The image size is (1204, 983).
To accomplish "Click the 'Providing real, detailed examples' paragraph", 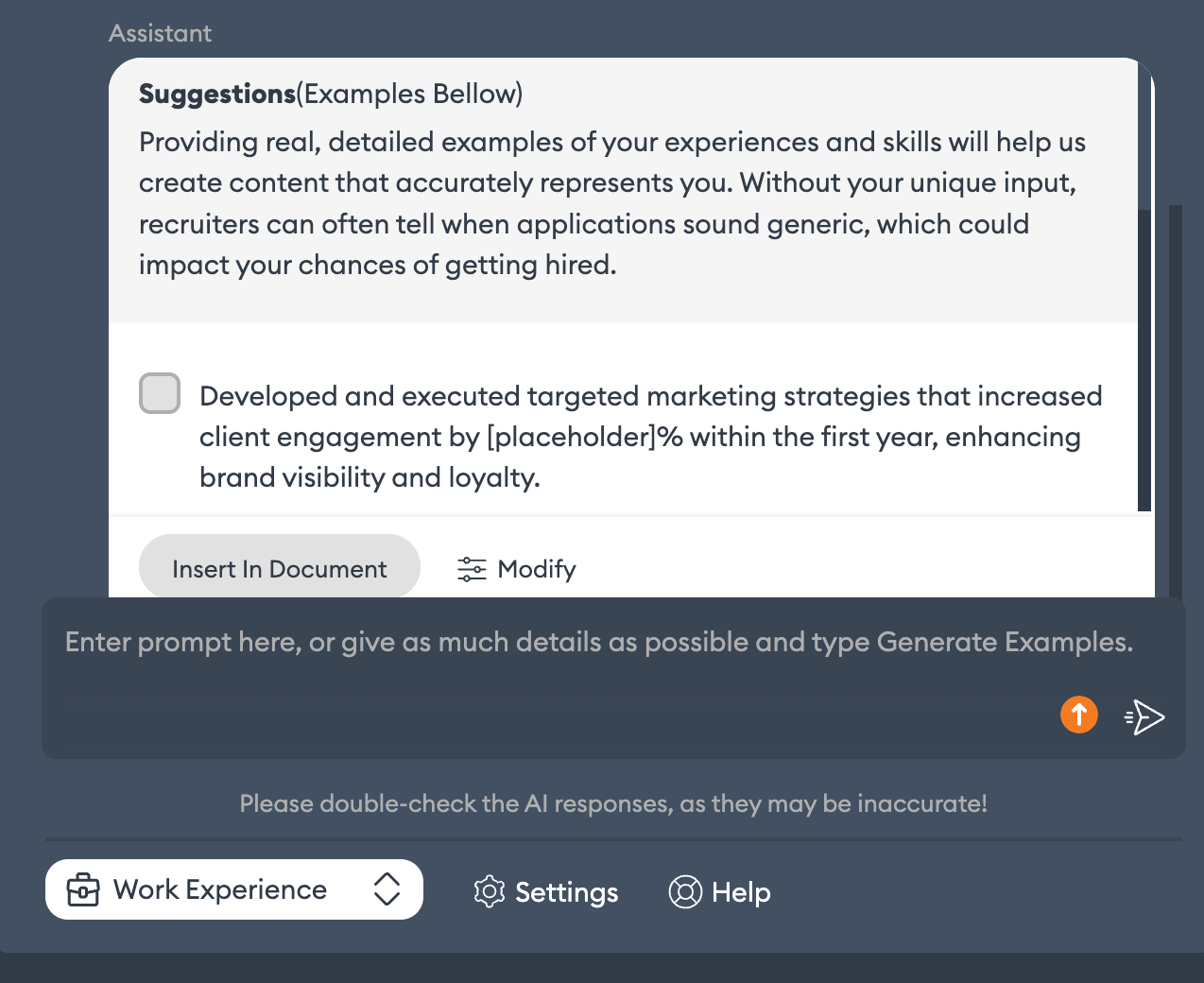I will (x=611, y=203).
